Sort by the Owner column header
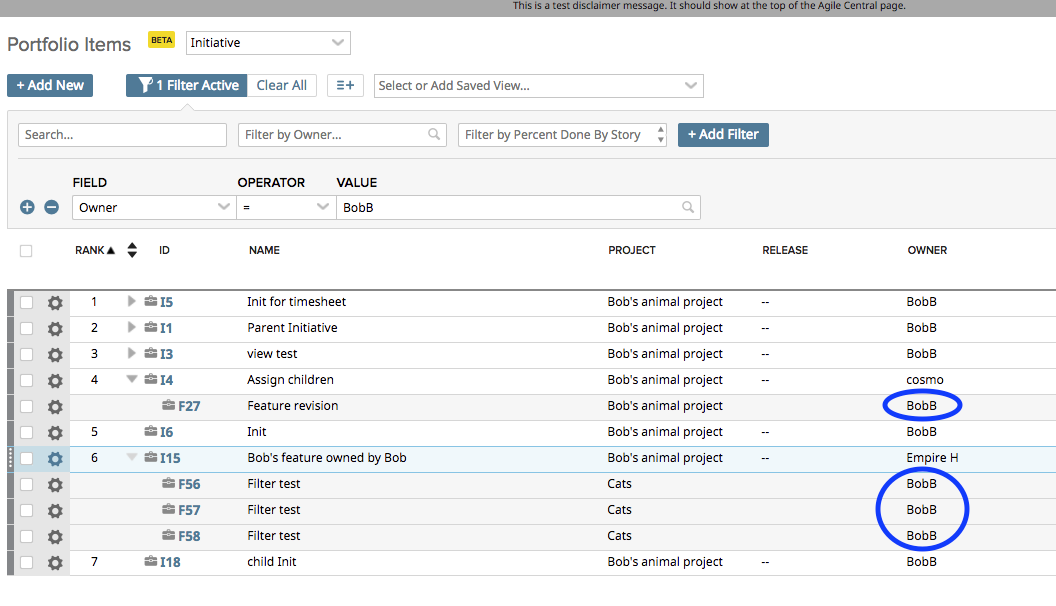This screenshot has height=606, width=1056. [x=927, y=251]
